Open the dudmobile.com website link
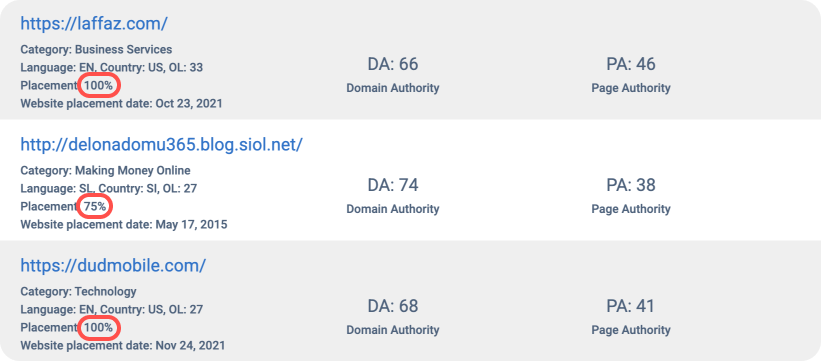The height and width of the screenshot is (361, 821). [113, 266]
